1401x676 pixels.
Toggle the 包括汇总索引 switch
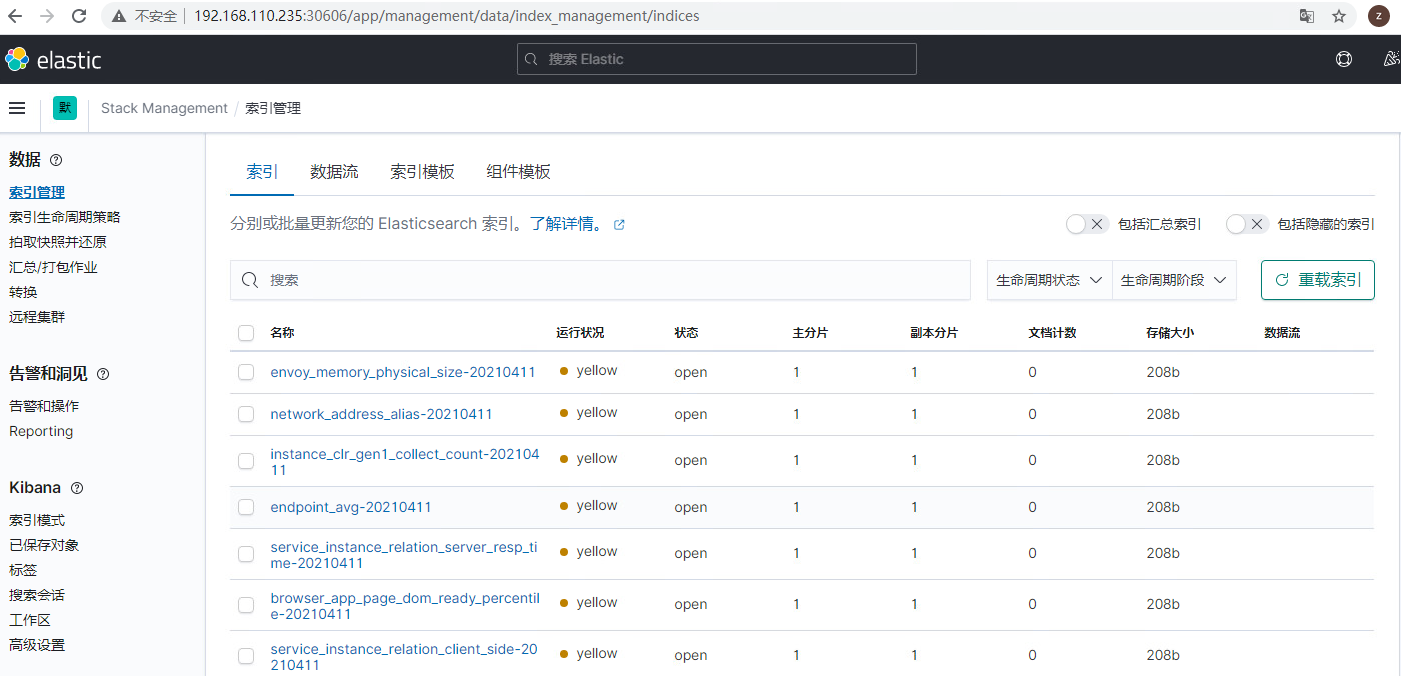[1087, 224]
